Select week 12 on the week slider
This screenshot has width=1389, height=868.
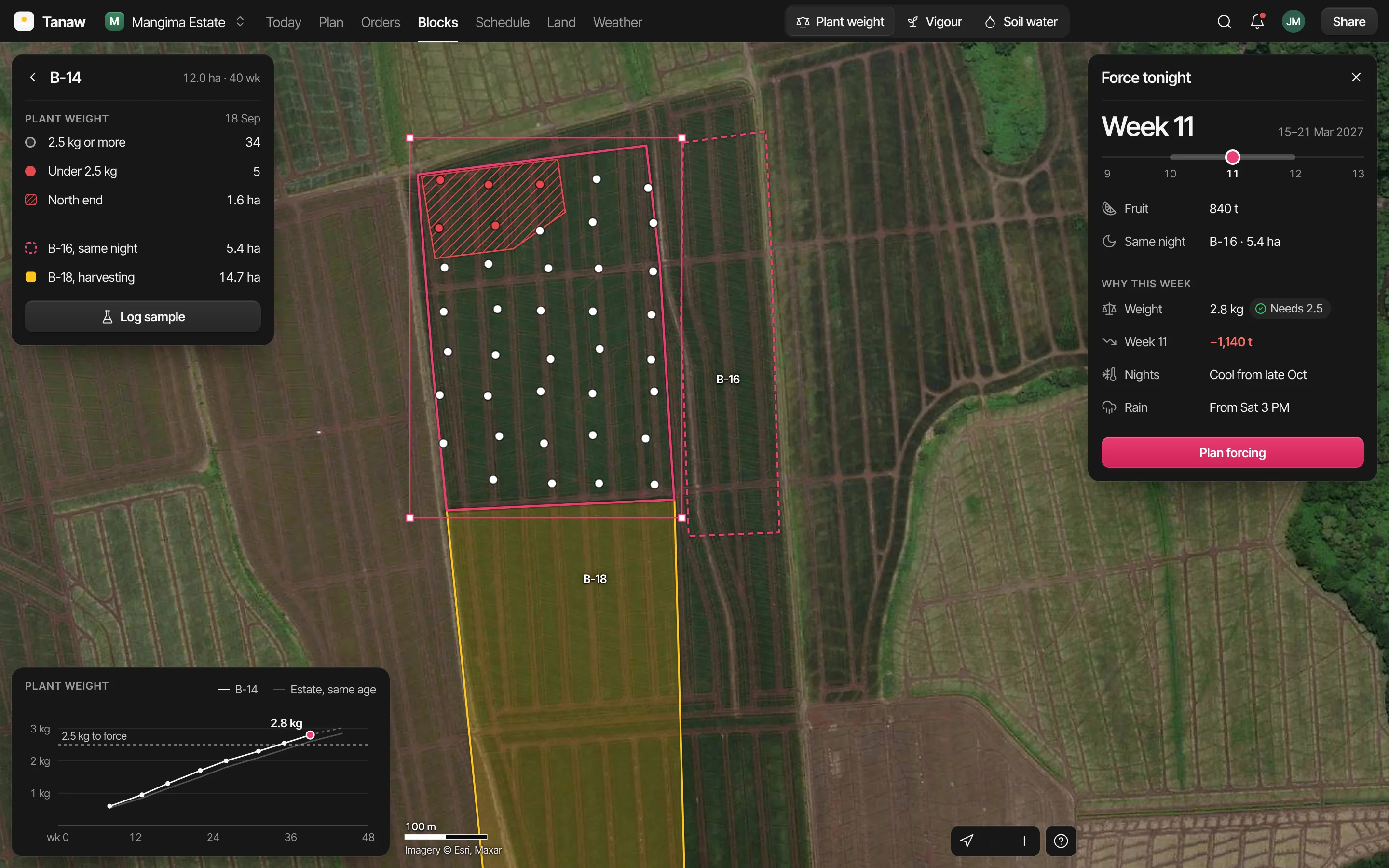[x=1295, y=174]
